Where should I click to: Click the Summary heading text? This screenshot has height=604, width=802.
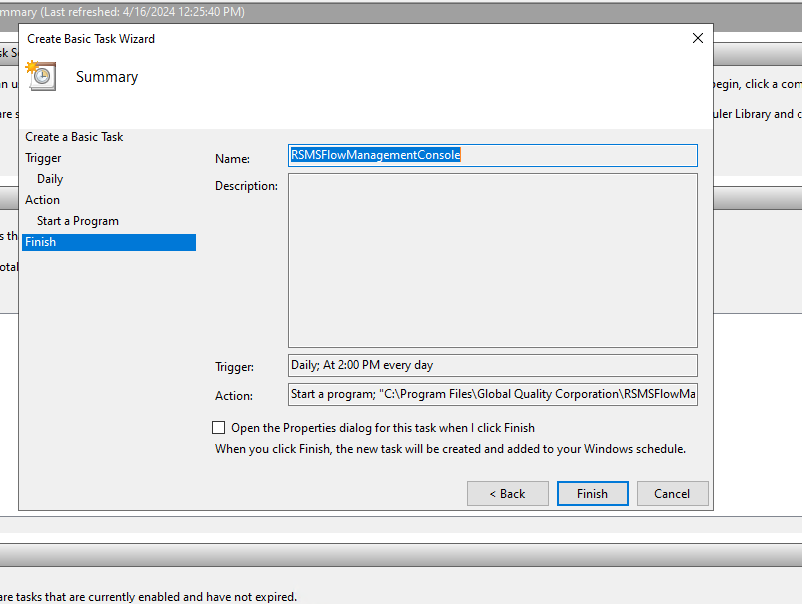tap(107, 77)
